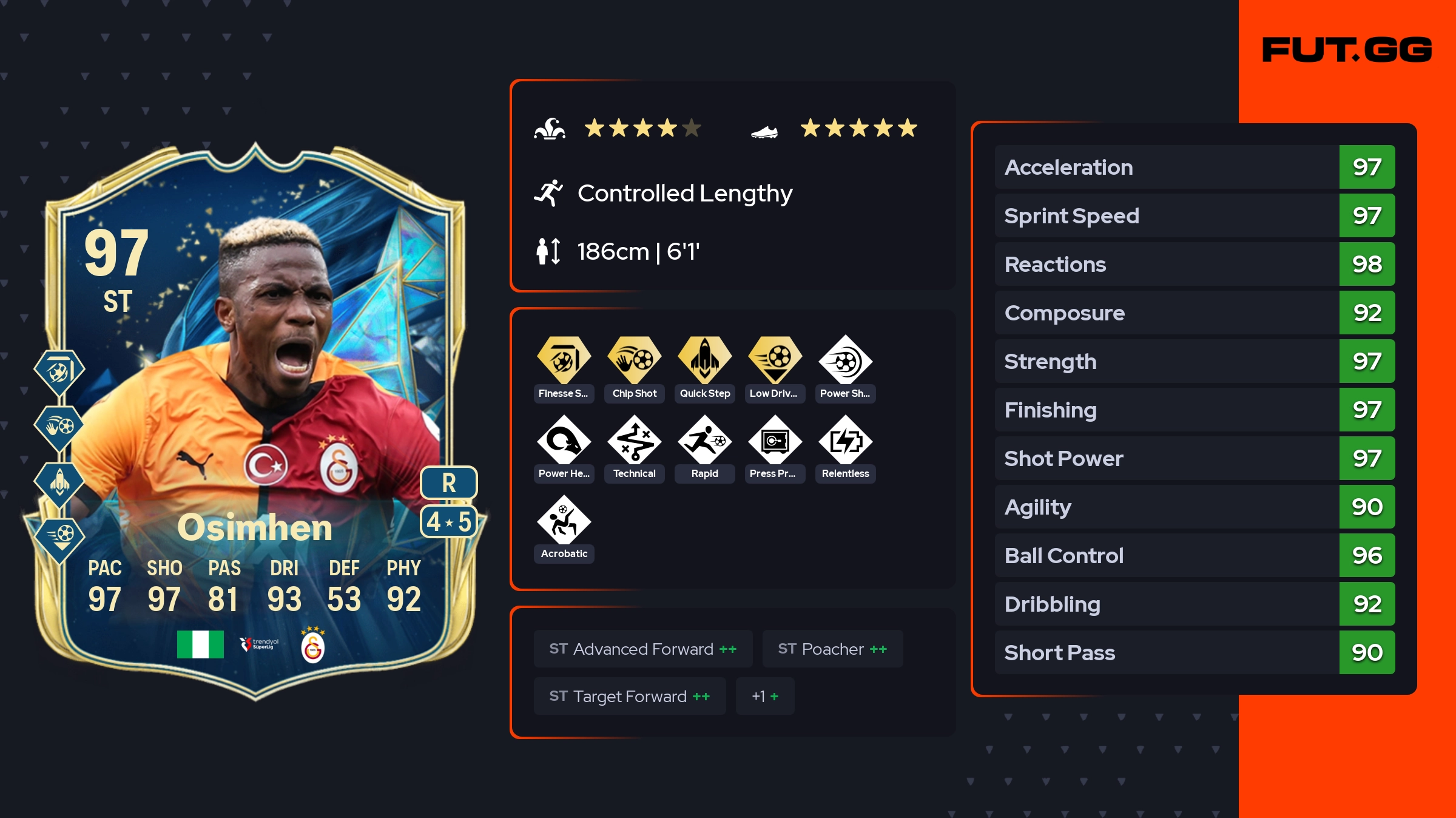The width and height of the screenshot is (1456, 818).
Task: Click the ST Target Forward role chip
Action: pyautogui.click(x=630, y=696)
